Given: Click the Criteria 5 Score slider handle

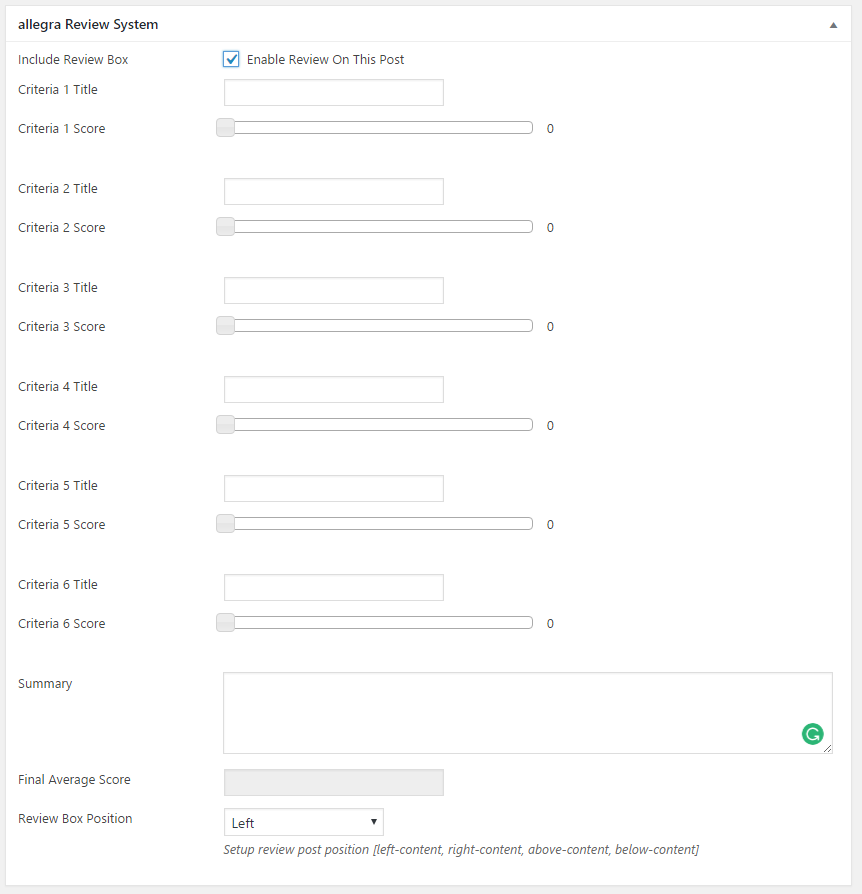Looking at the screenshot, I should click(226, 524).
